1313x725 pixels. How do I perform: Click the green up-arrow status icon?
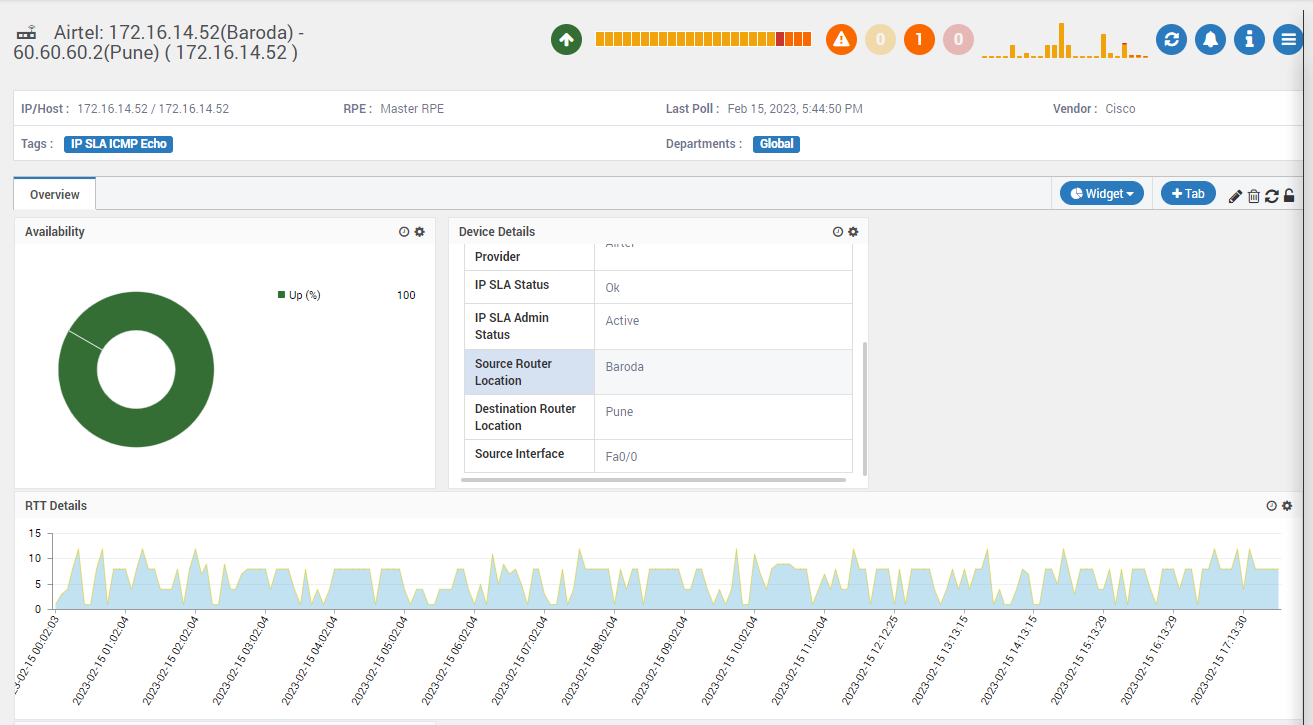pyautogui.click(x=567, y=40)
